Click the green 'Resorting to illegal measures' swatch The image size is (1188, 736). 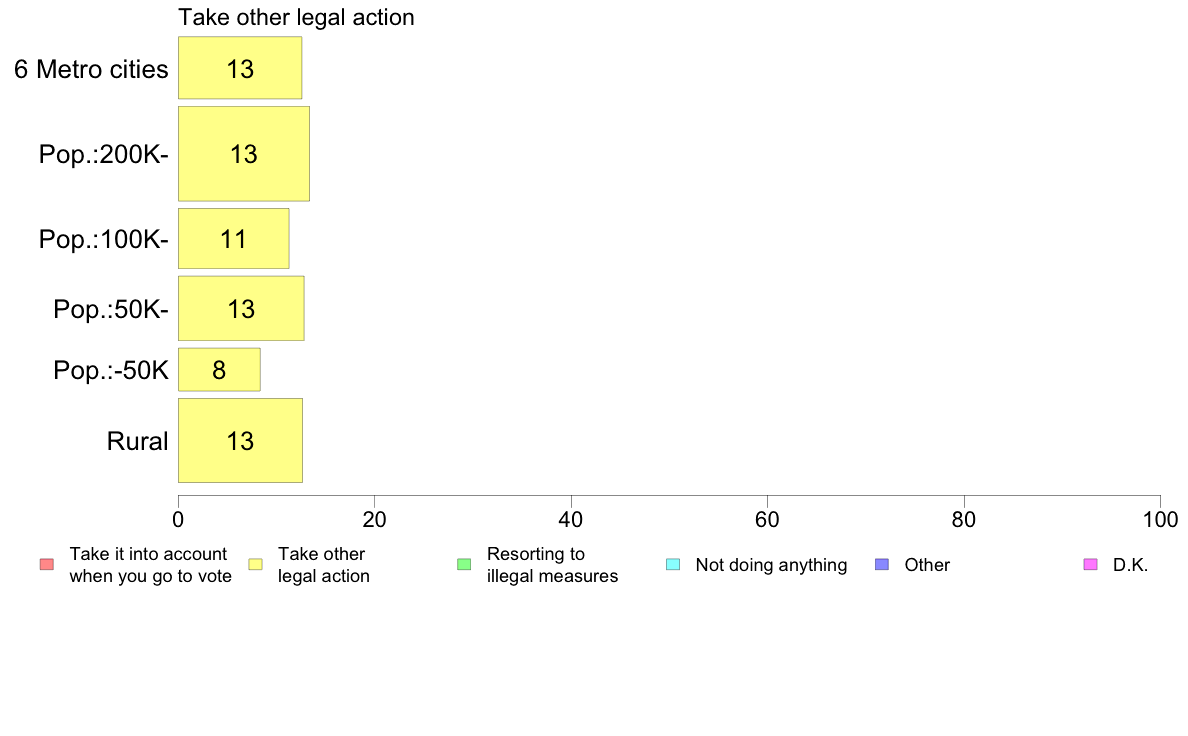coord(464,565)
